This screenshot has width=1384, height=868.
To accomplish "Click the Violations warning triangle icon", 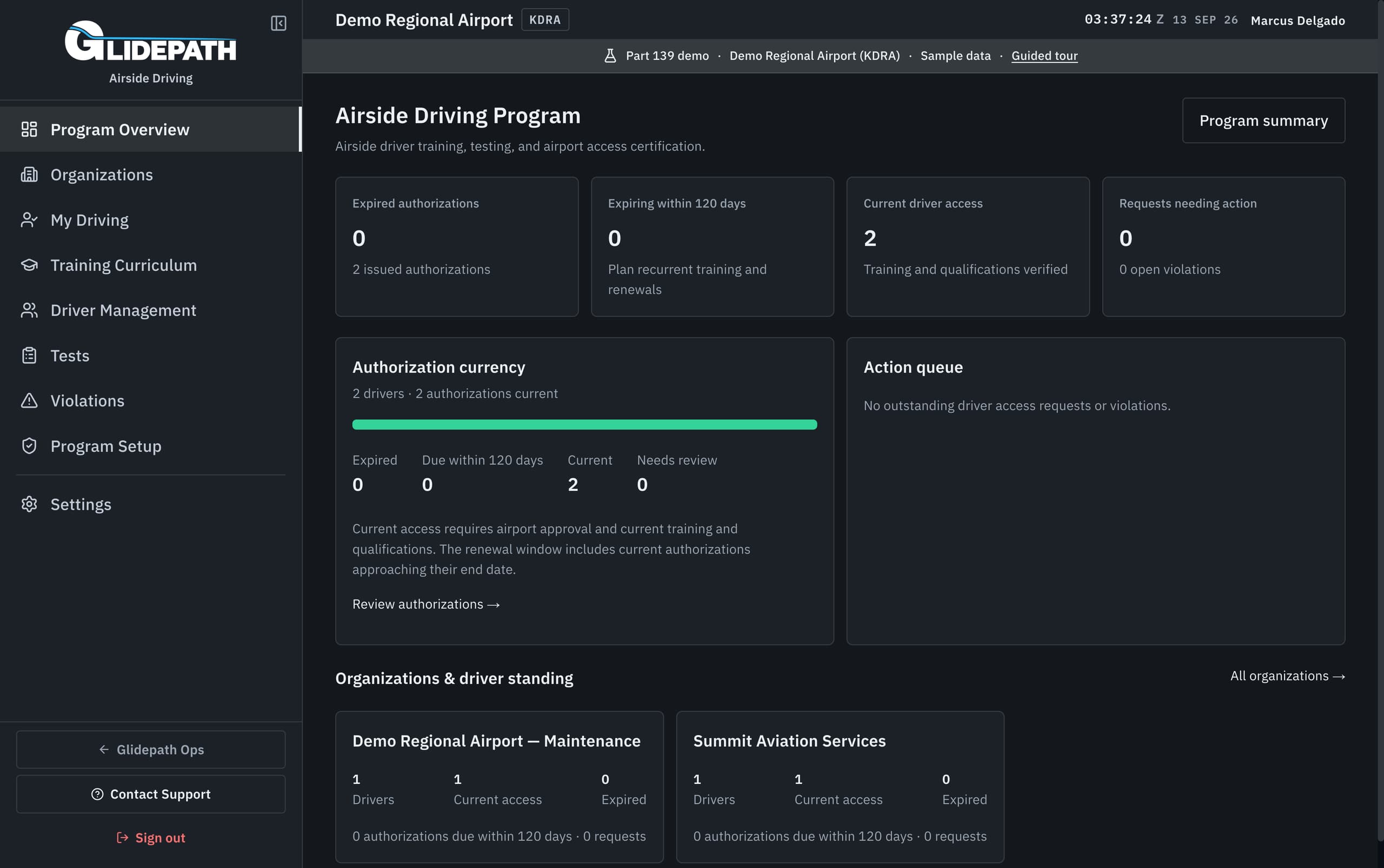I will [29, 400].
